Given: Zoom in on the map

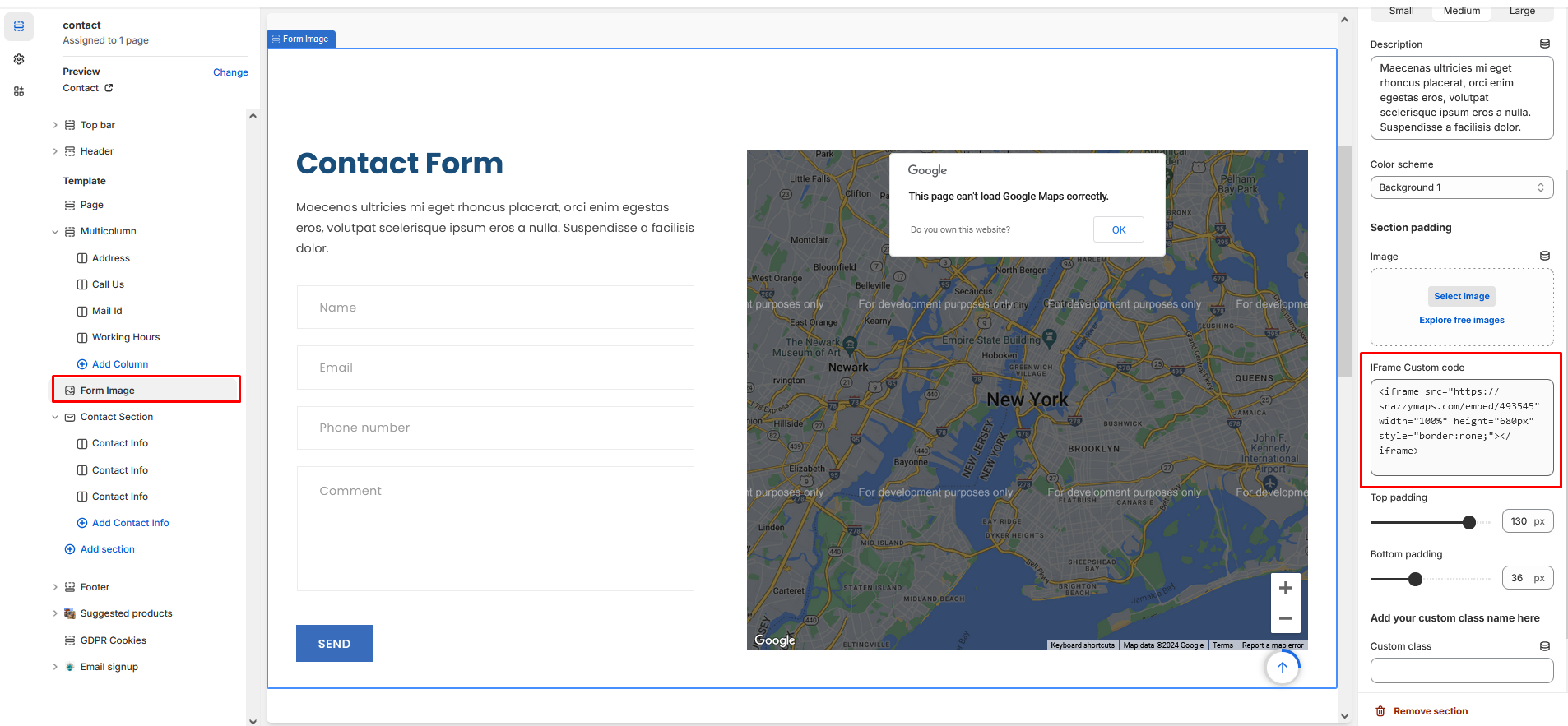Looking at the screenshot, I should pos(1286,588).
